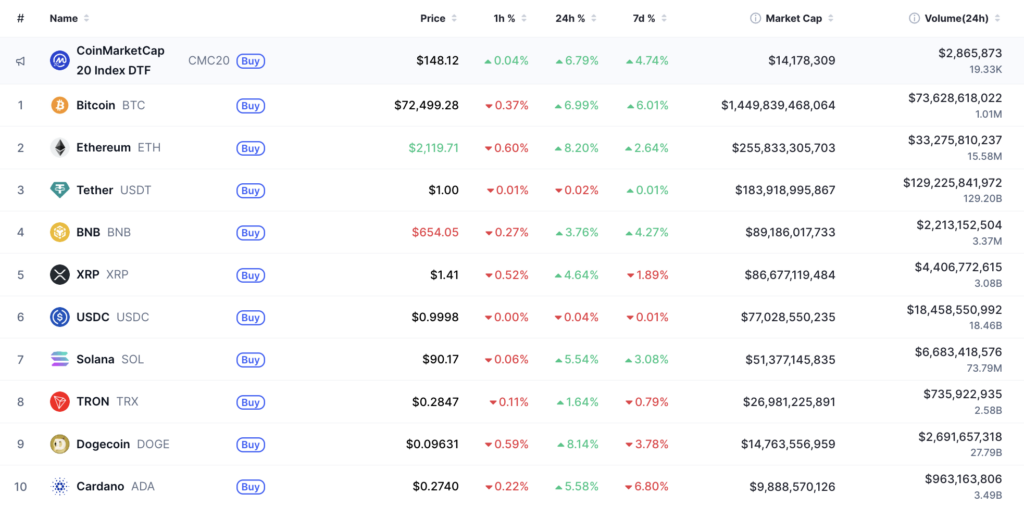Click CMC20 market cap $14,178,309

click(x=802, y=61)
